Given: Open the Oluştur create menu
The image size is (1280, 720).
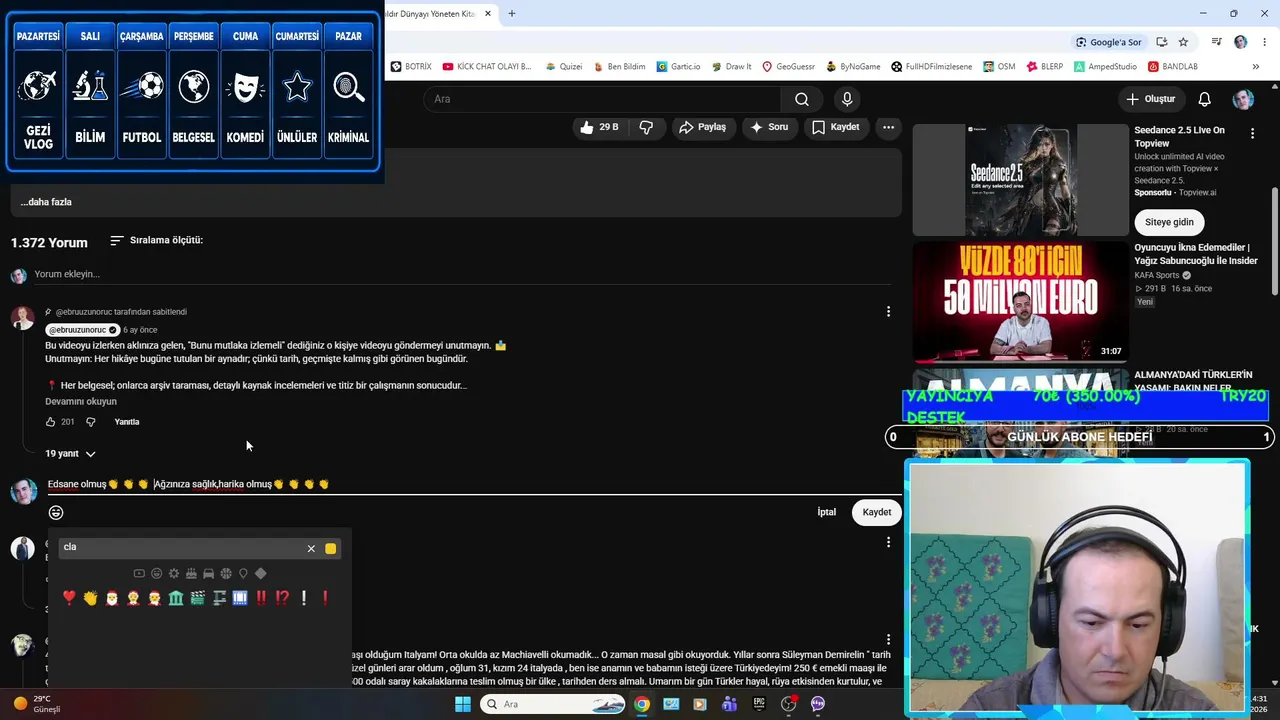Looking at the screenshot, I should coord(1150,99).
